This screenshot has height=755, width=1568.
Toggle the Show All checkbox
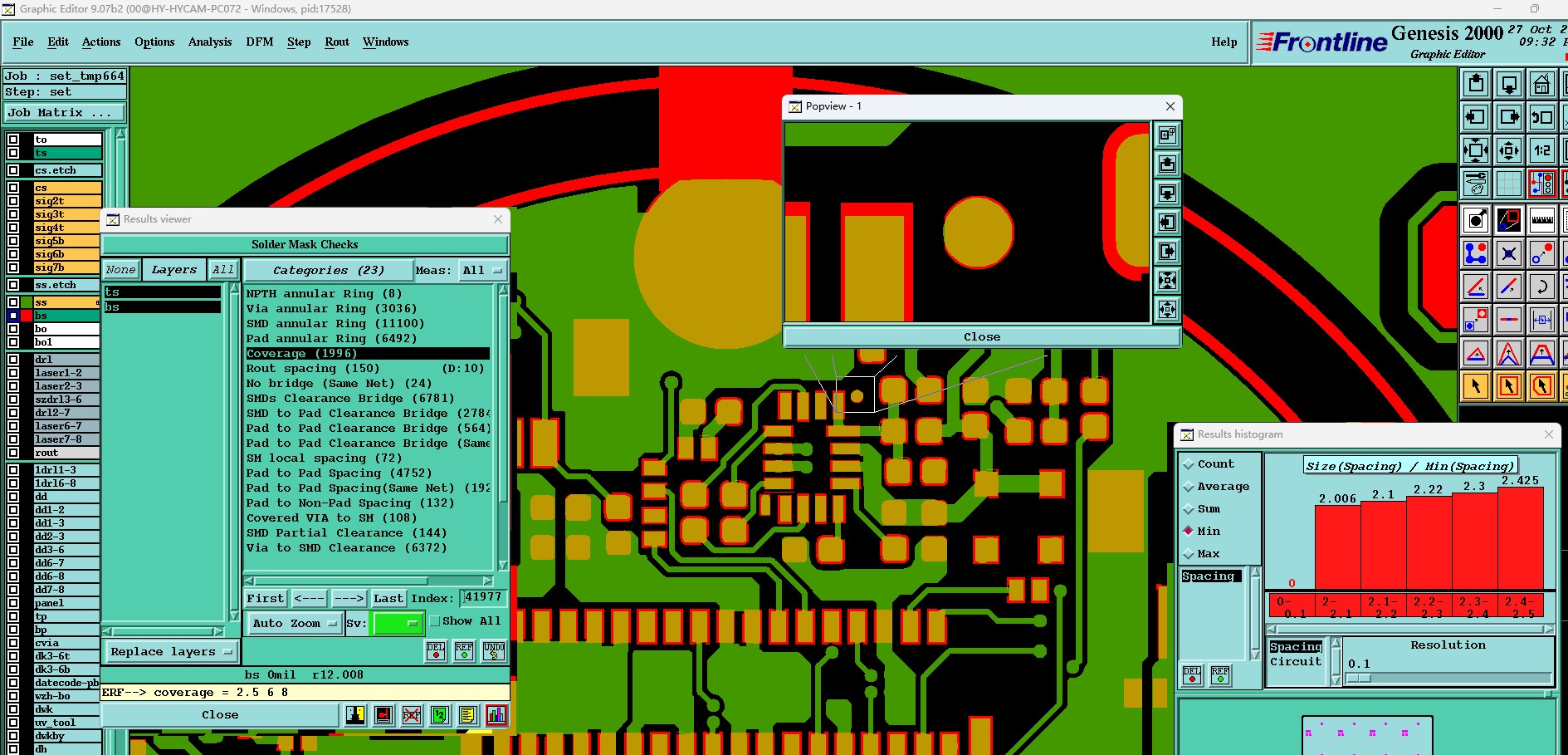click(x=434, y=621)
